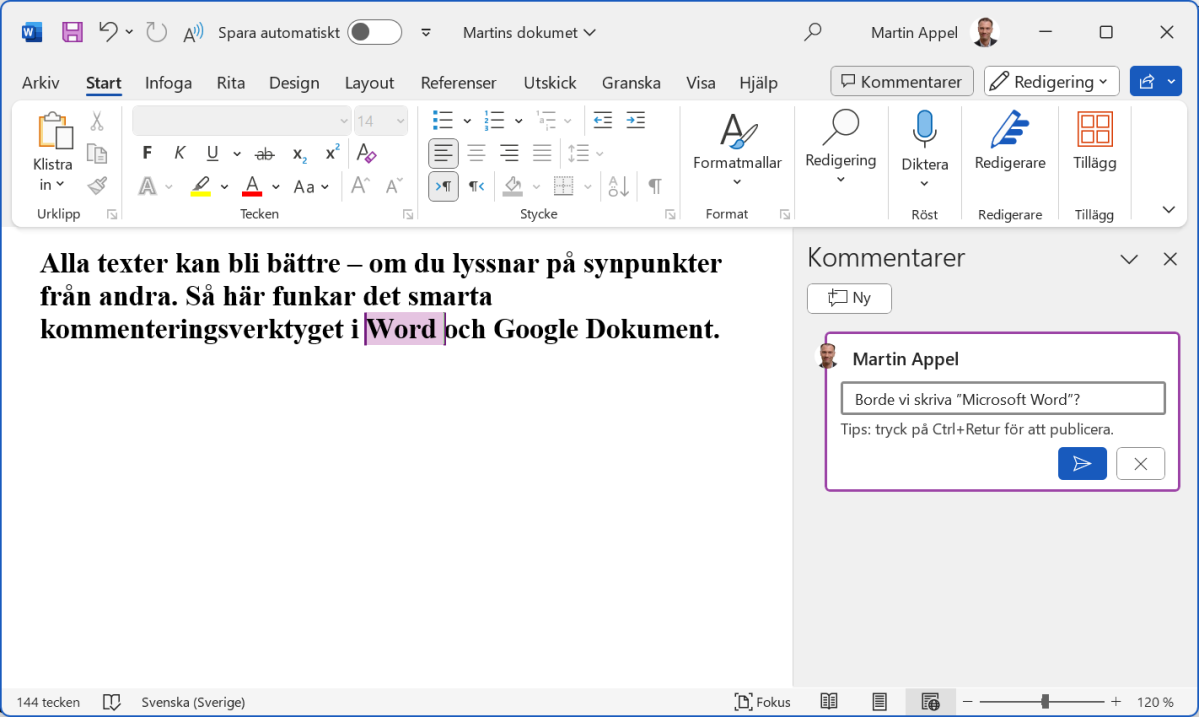Save the document with floppy disk icon
This screenshot has height=717, width=1199.
pos(73,32)
